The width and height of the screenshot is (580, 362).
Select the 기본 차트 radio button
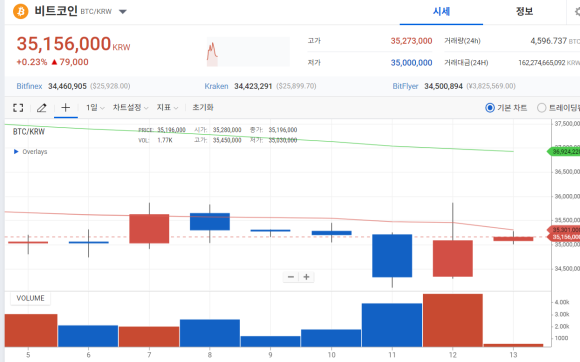[x=490, y=108]
